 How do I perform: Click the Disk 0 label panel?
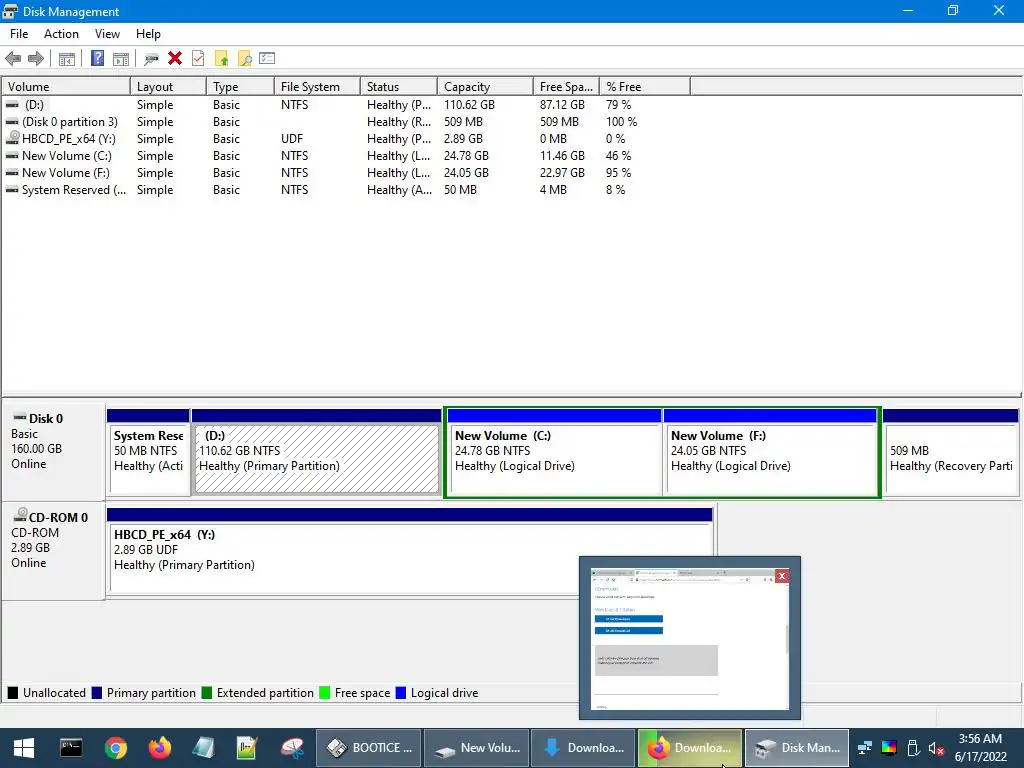point(53,452)
